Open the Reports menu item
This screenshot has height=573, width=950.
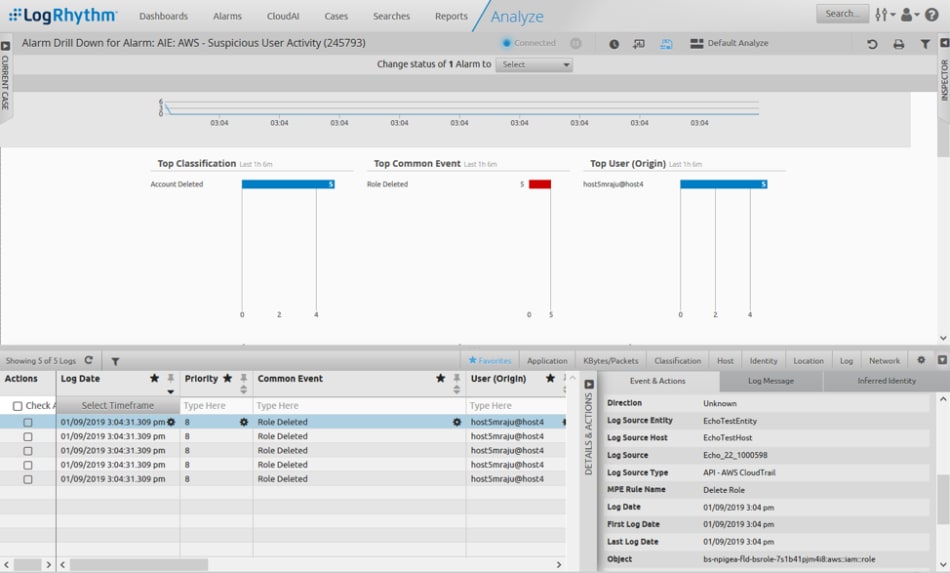[x=451, y=16]
